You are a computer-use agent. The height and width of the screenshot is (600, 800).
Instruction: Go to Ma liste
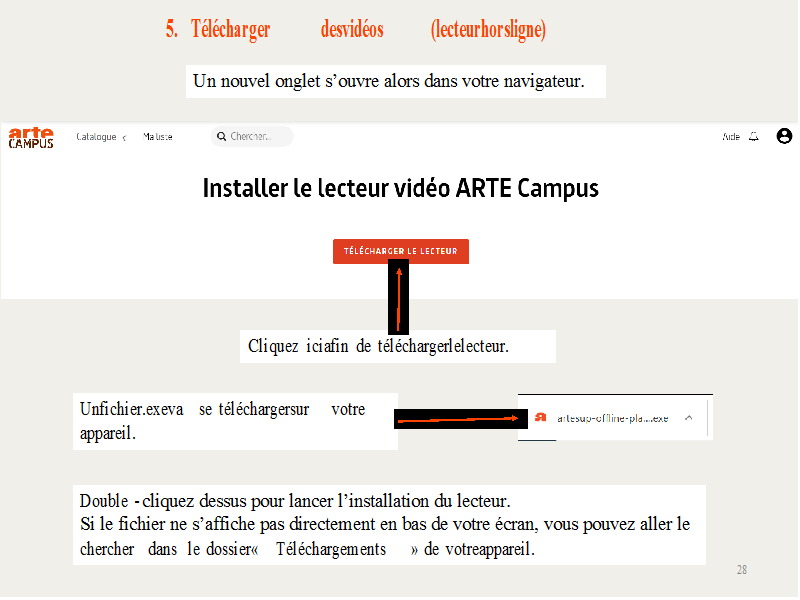click(x=157, y=137)
